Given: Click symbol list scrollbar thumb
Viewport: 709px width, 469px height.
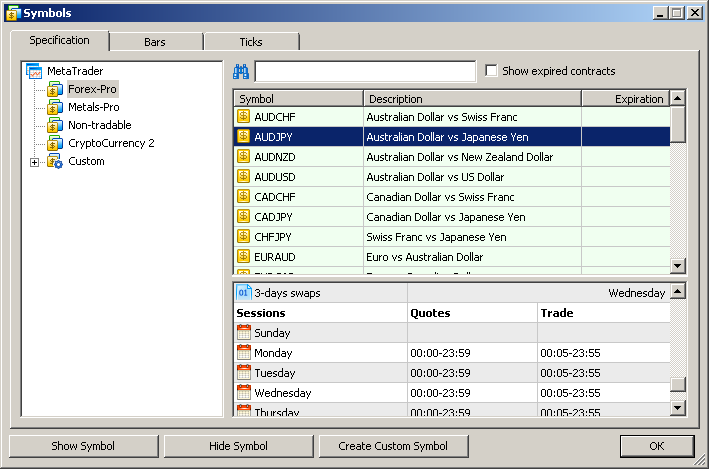Looking at the screenshot, I should click(677, 124).
